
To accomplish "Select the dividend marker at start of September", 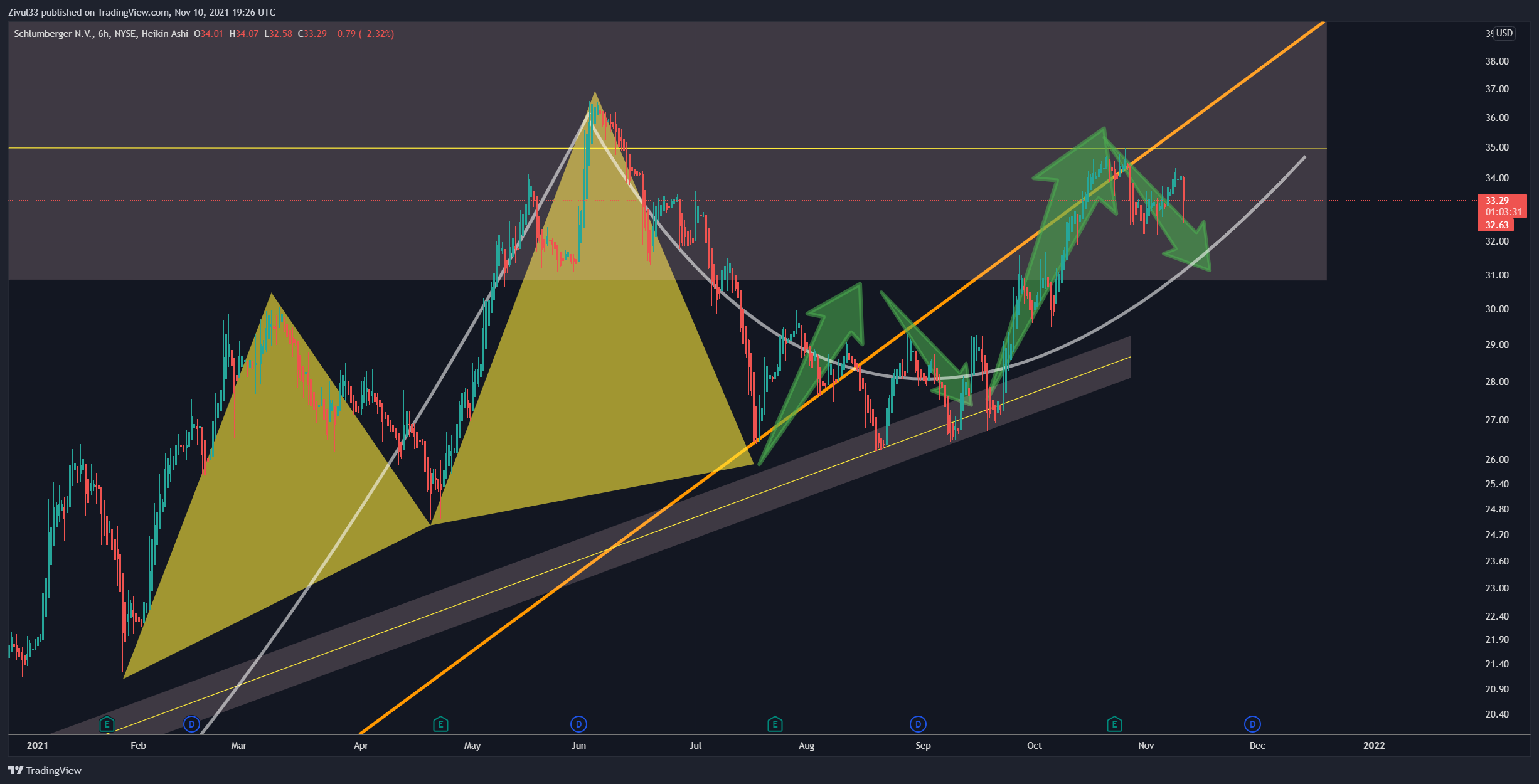I will [x=918, y=724].
